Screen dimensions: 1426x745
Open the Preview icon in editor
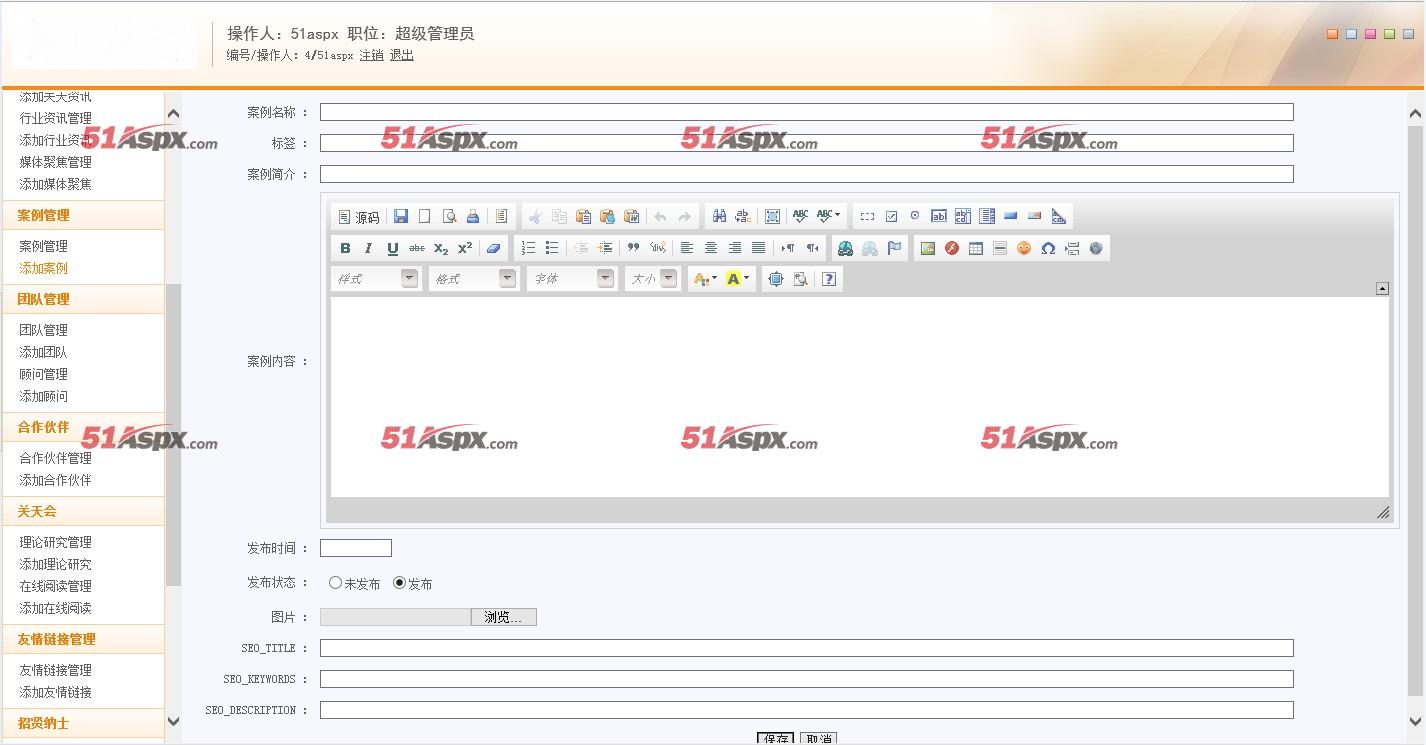[x=449, y=216]
